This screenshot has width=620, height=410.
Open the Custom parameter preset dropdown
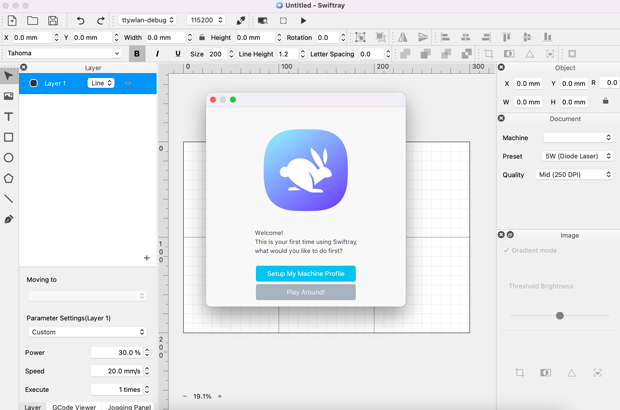coord(87,332)
